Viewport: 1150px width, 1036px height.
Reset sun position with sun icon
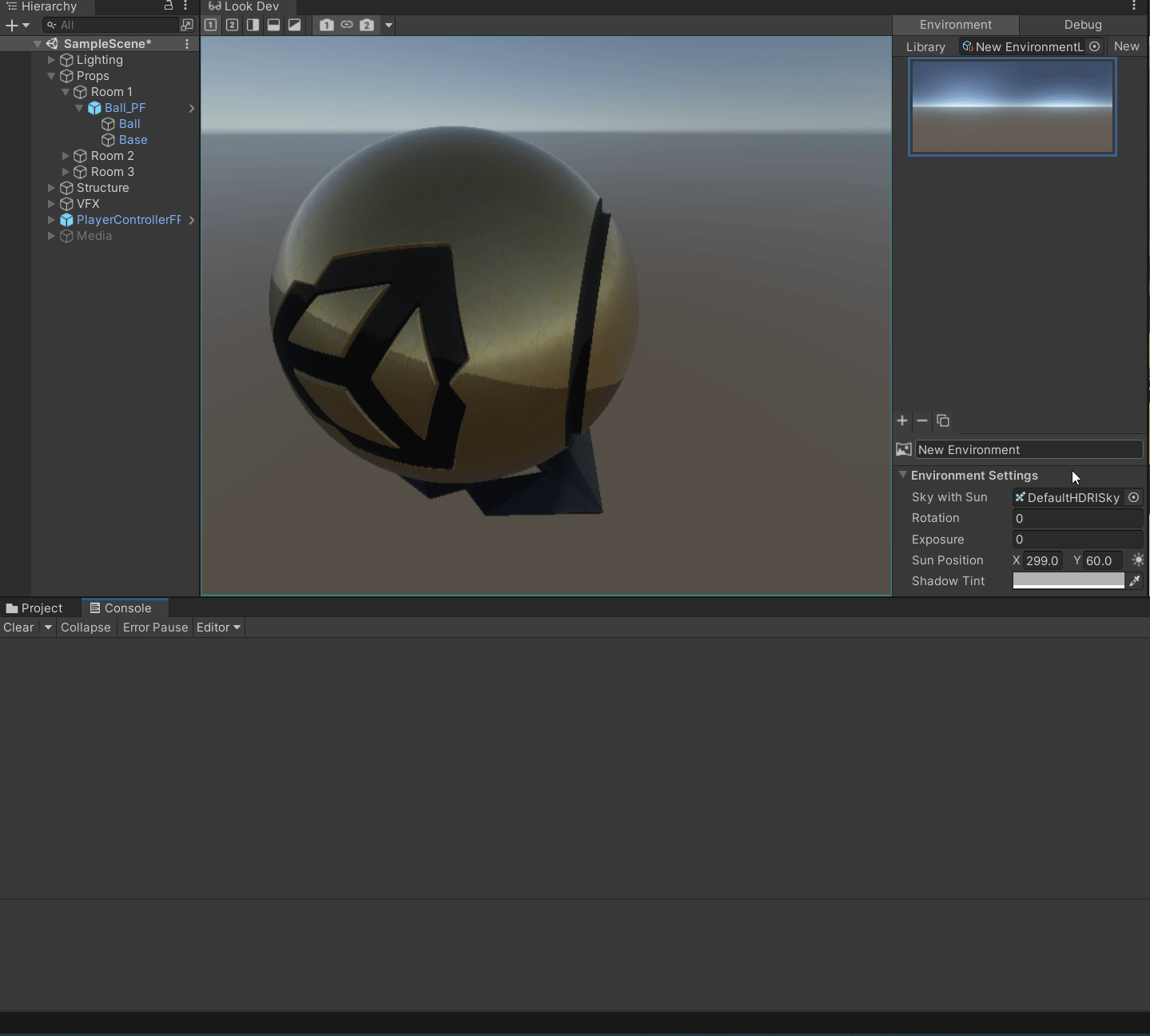tap(1138, 560)
